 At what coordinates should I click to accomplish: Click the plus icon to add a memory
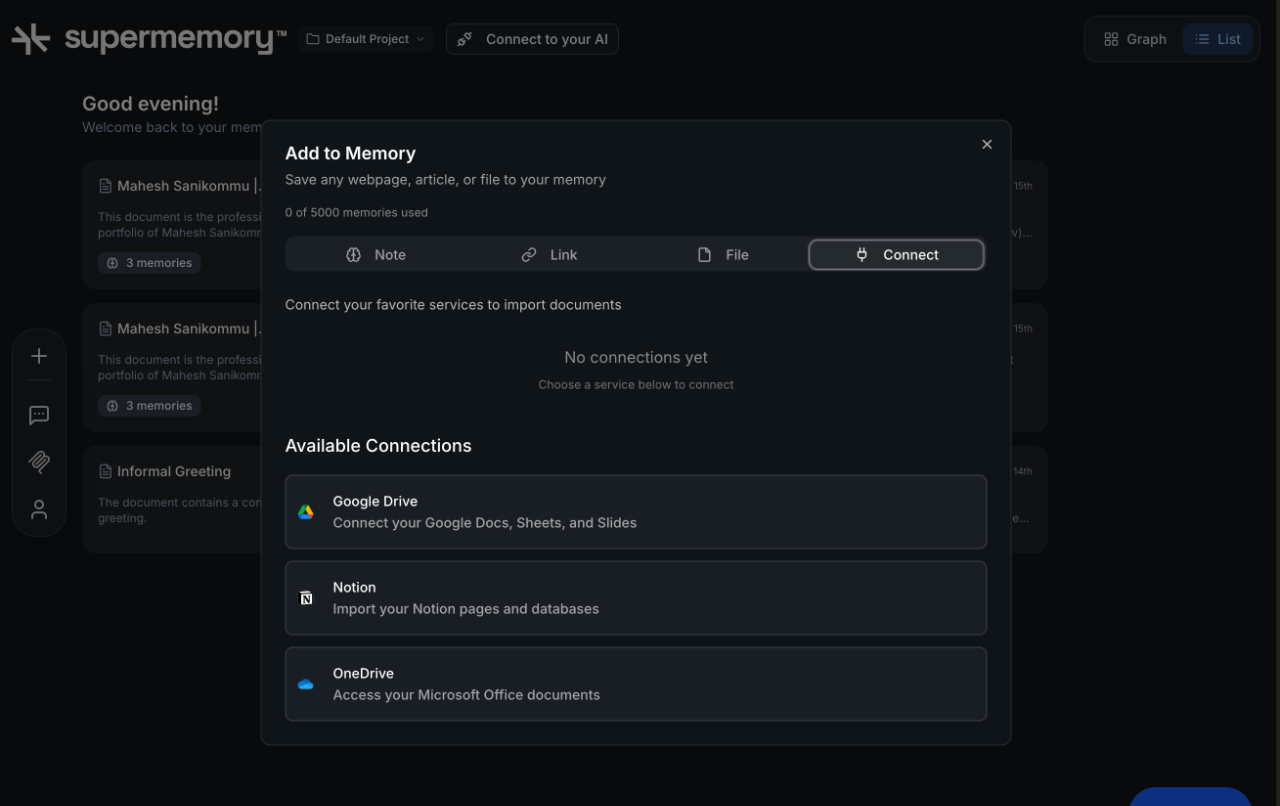pos(38,355)
